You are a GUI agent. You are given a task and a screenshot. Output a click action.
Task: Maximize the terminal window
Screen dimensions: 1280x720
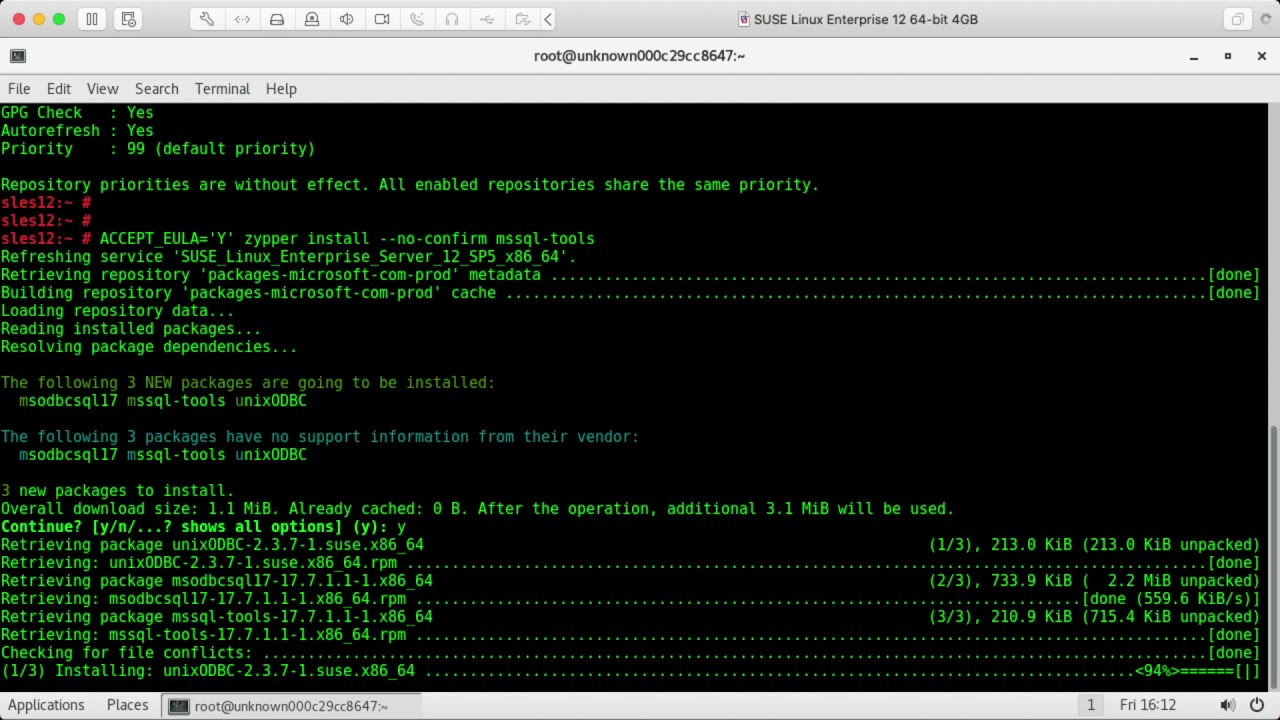tap(1228, 56)
